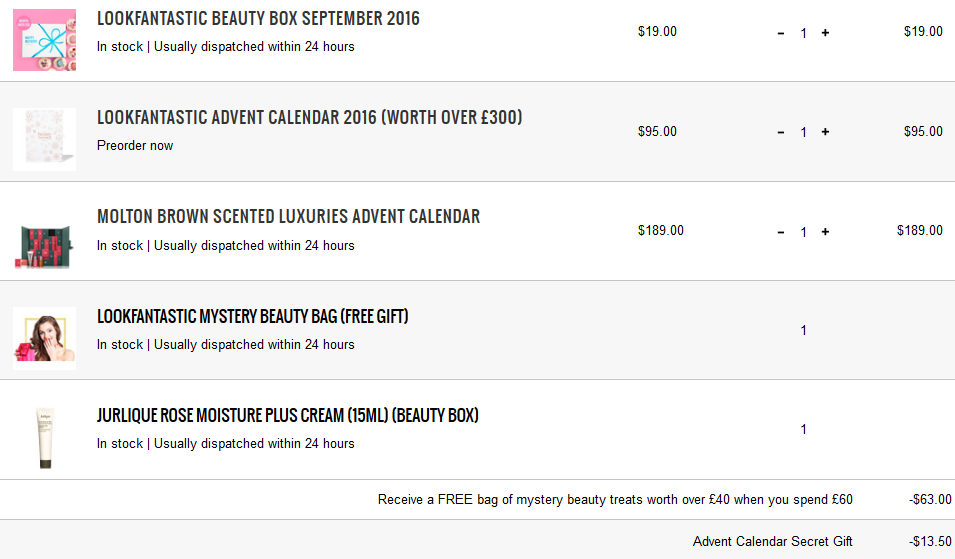Click the Molton Brown quantity value field
Screen dimensions: 955x559
pos(803,232)
